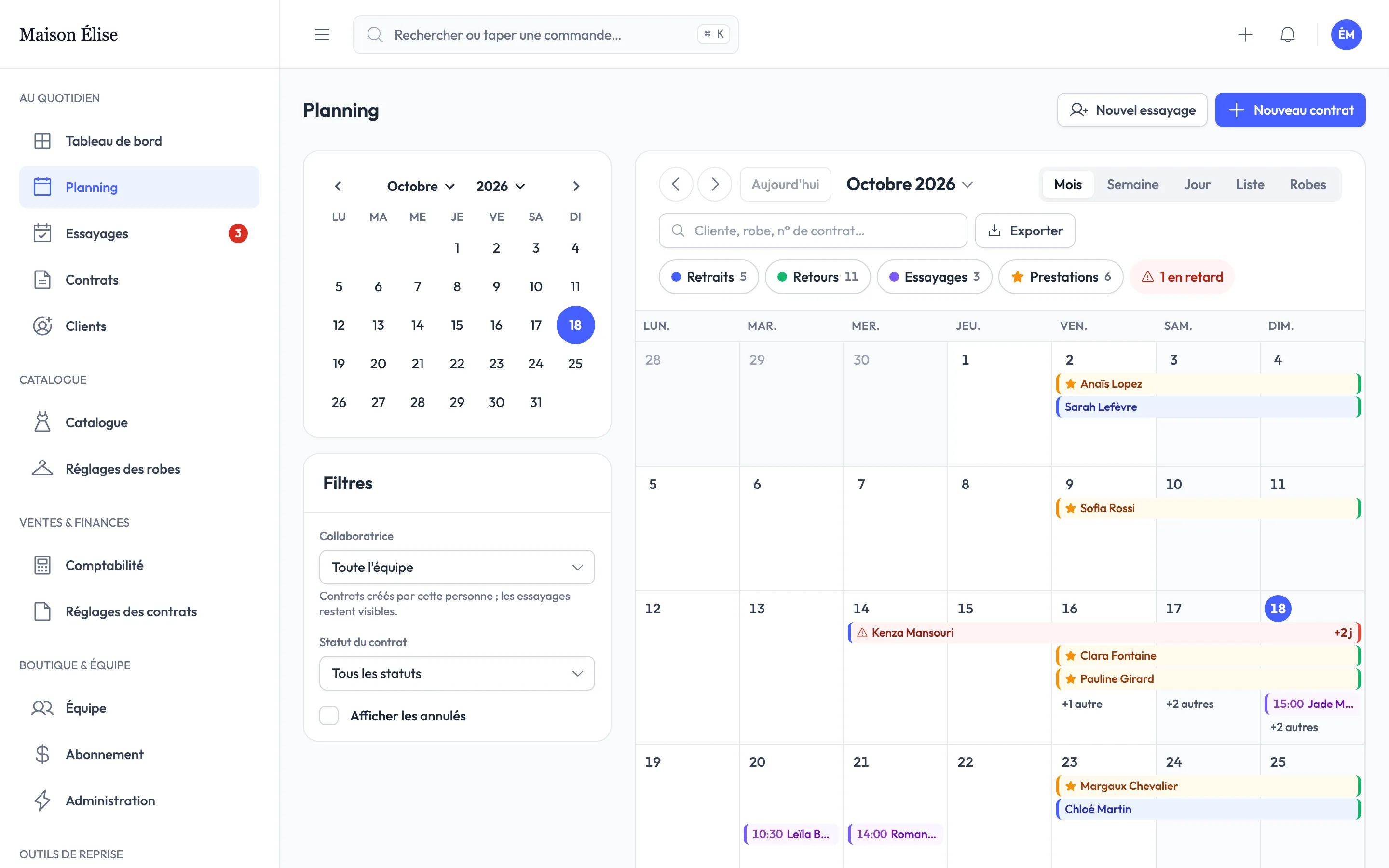This screenshot has height=868, width=1389.
Task: Click the notifications bell icon
Action: click(1287, 34)
